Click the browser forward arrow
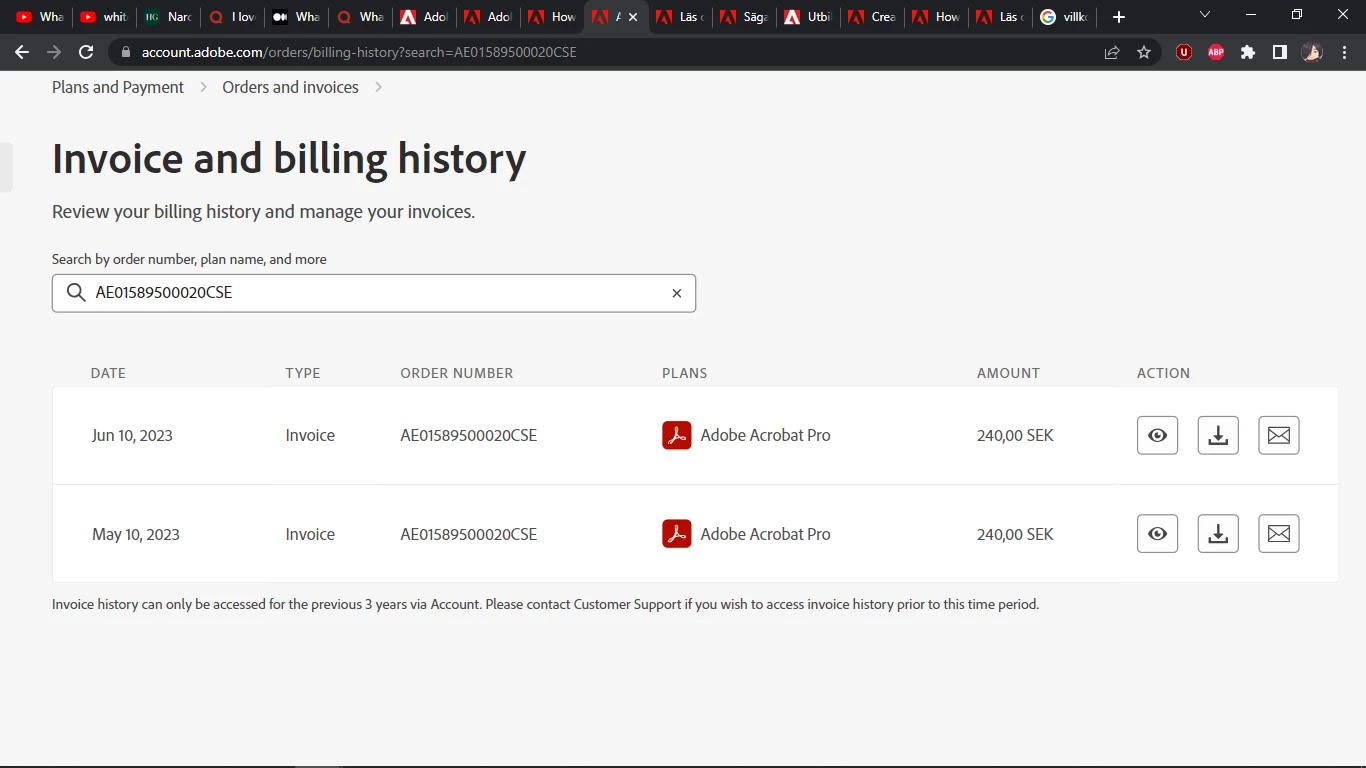 (54, 52)
